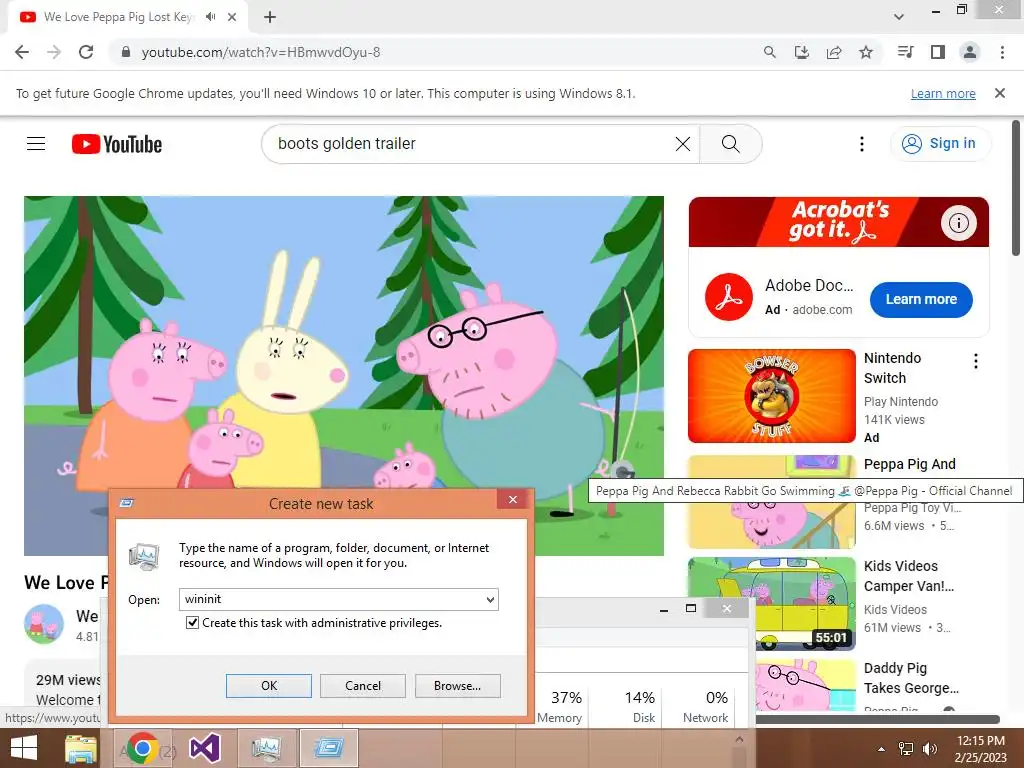Open File Explorer from the taskbar
The image size is (1024, 768).
81,748
